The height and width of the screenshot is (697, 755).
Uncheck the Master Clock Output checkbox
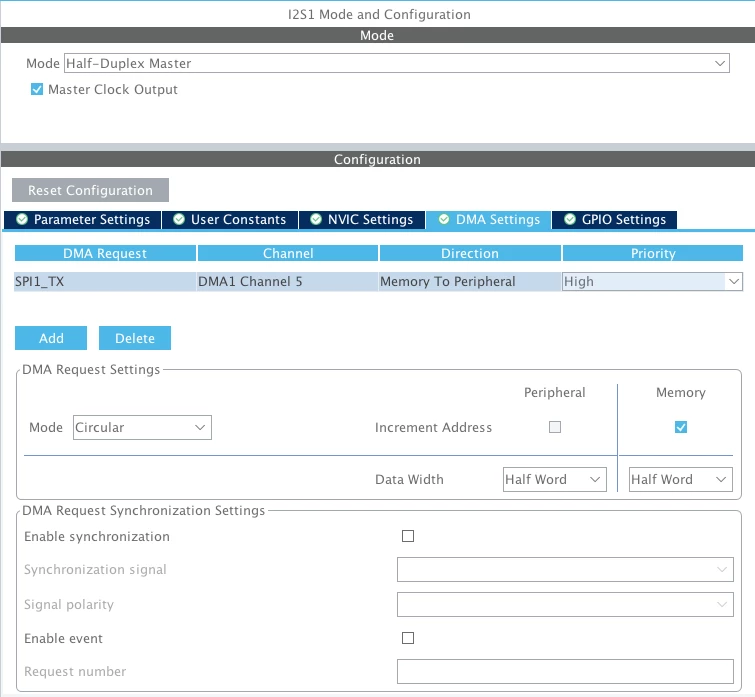pos(37,89)
